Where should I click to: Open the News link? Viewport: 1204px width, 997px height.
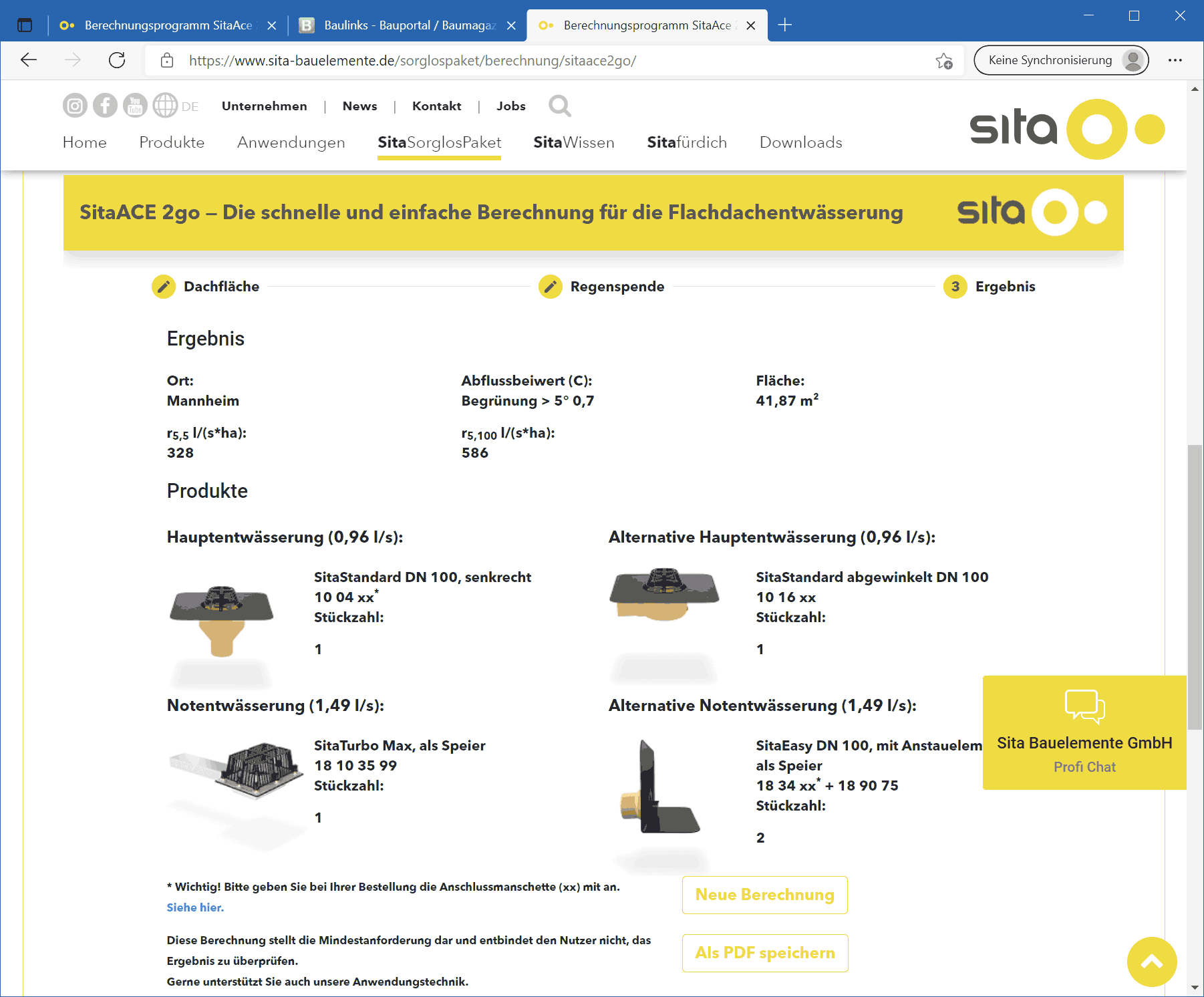[x=360, y=106]
